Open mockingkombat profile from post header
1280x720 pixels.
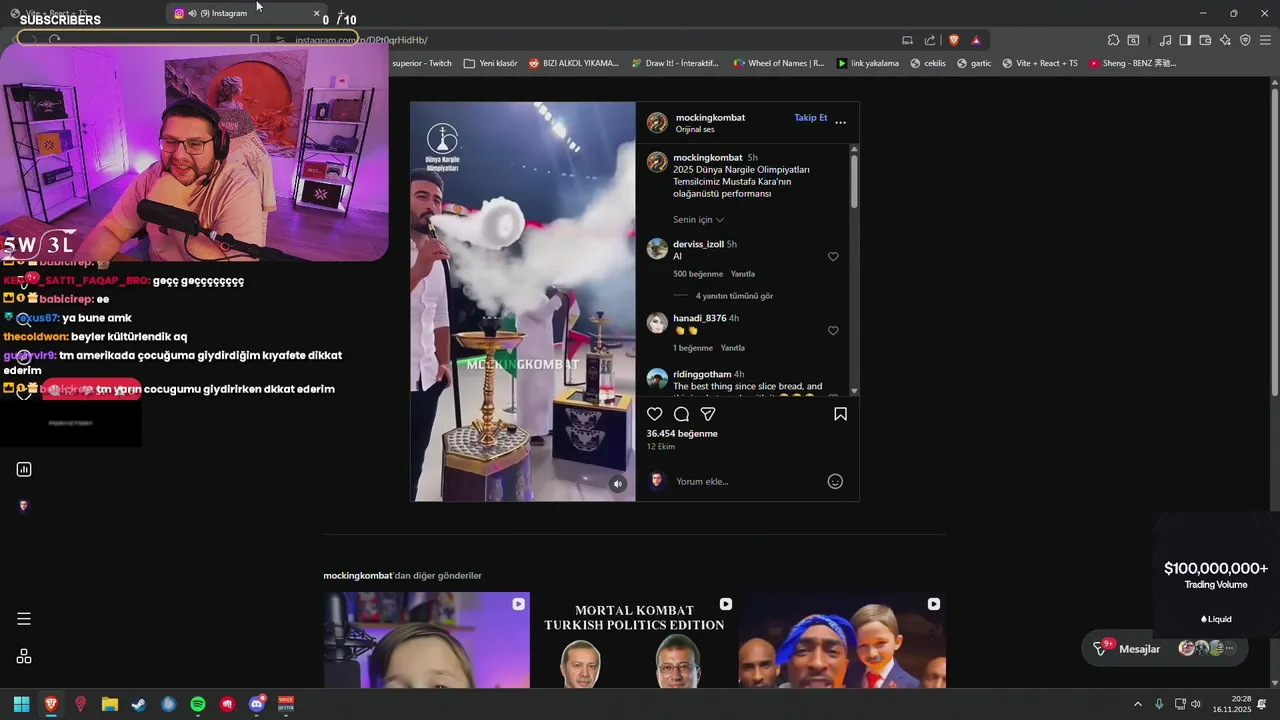[x=710, y=118]
